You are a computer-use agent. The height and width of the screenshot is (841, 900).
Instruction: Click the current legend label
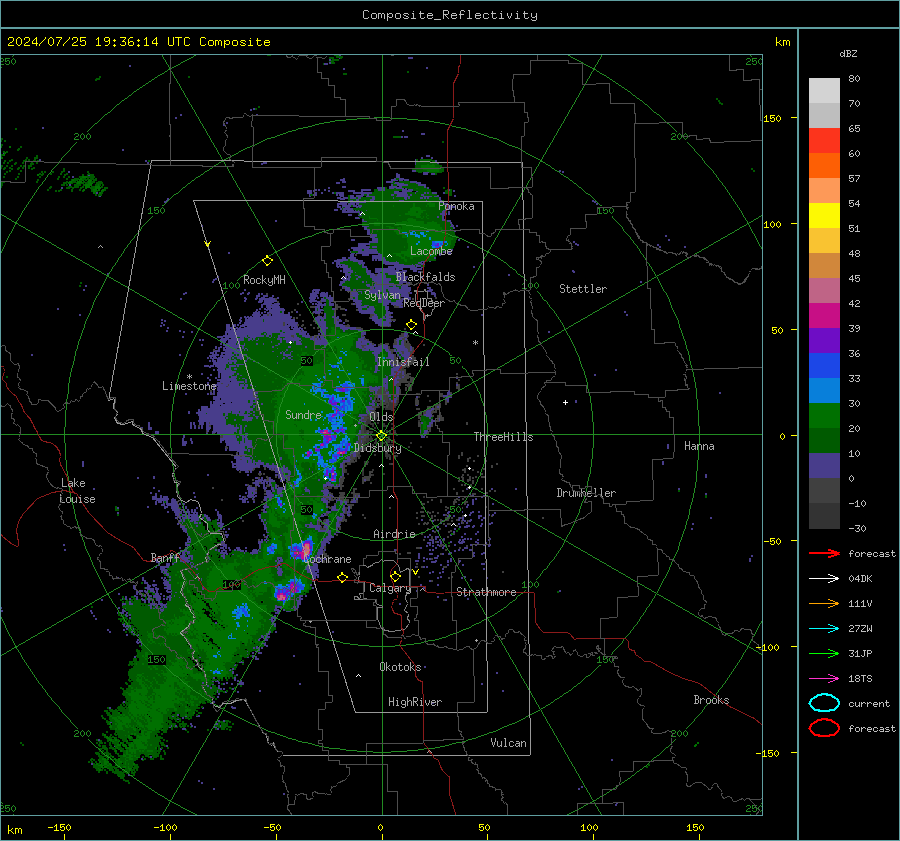click(x=869, y=704)
